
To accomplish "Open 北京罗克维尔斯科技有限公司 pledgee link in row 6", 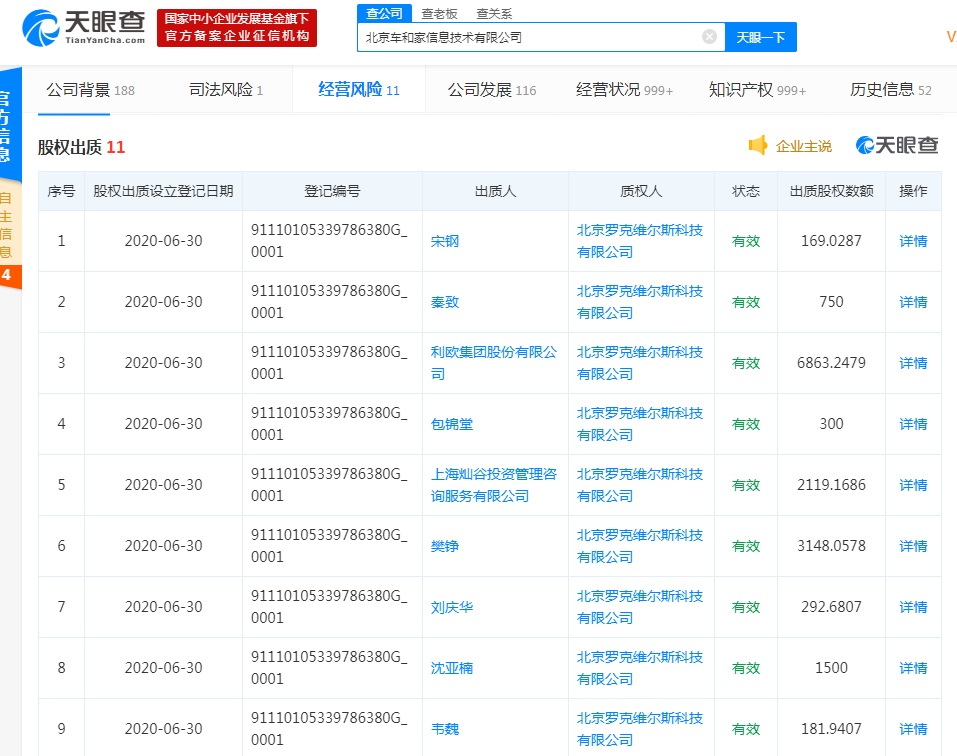I will click(x=640, y=546).
